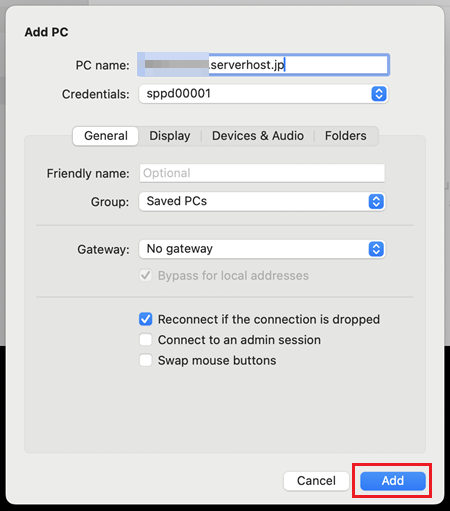Viewport: 450px width, 511px height.
Task: Open the Folders tab
Action: 346,136
